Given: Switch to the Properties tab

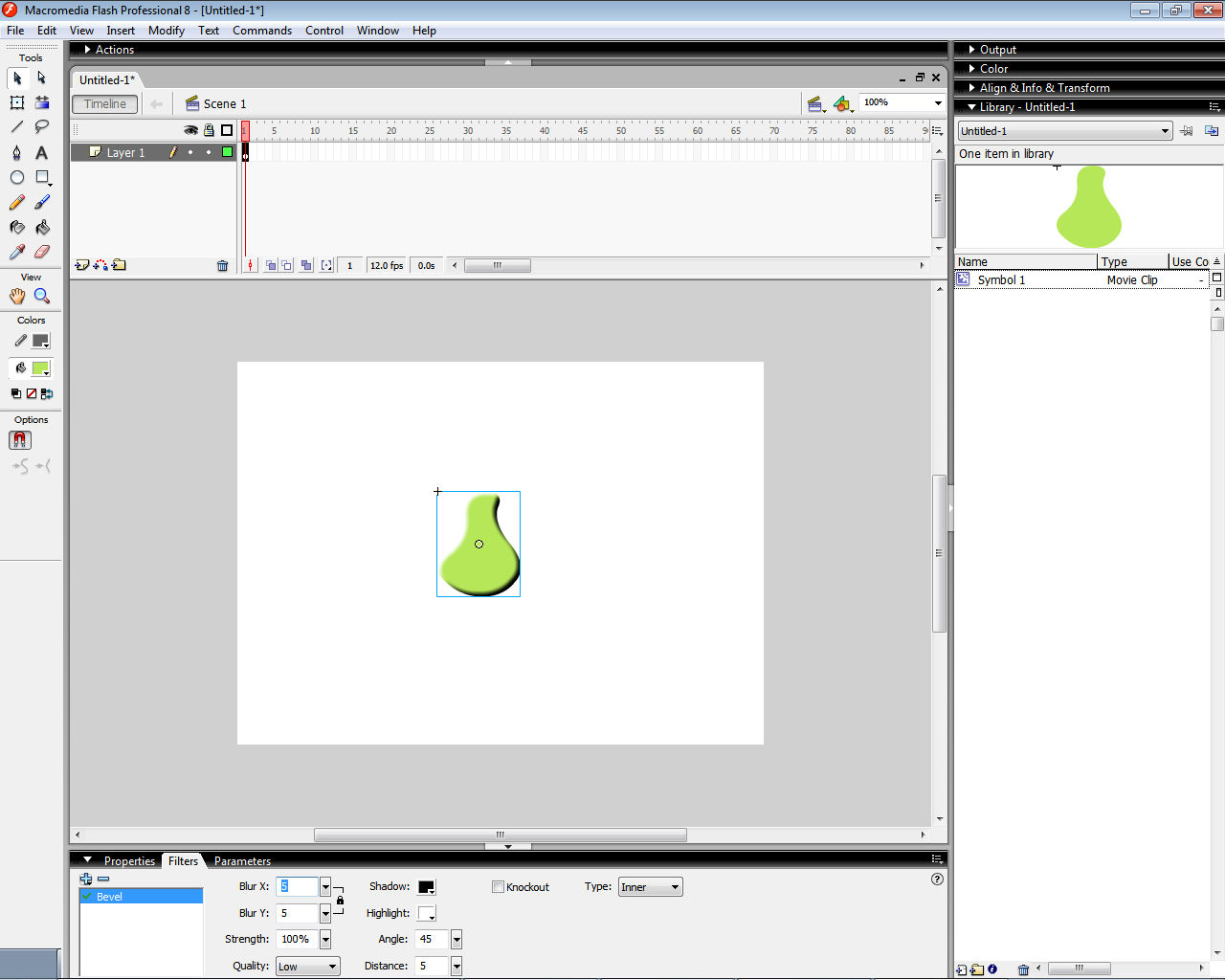Looking at the screenshot, I should pyautogui.click(x=129, y=861).
